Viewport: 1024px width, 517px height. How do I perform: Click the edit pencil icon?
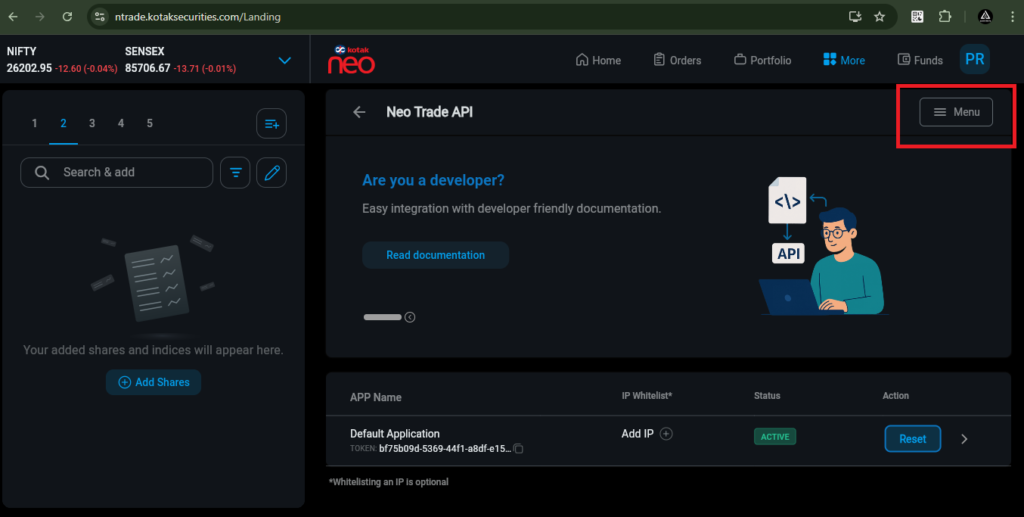pos(271,172)
